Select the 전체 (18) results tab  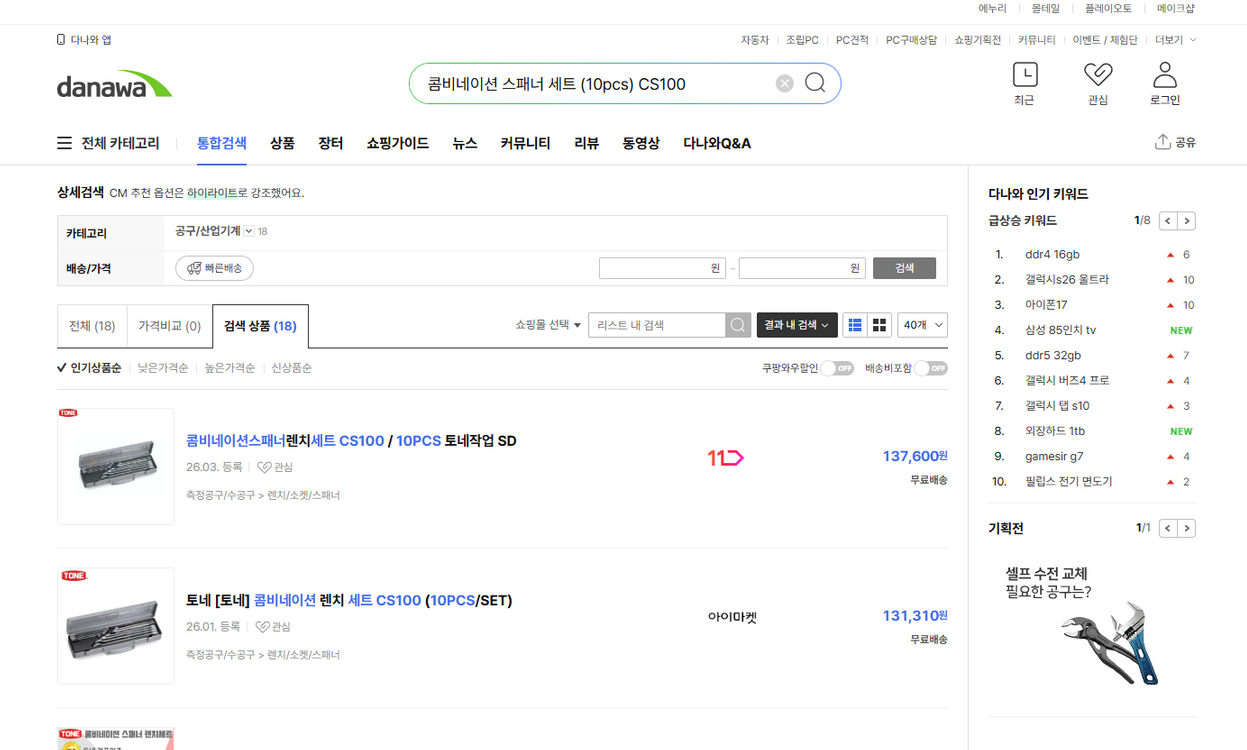pos(92,326)
